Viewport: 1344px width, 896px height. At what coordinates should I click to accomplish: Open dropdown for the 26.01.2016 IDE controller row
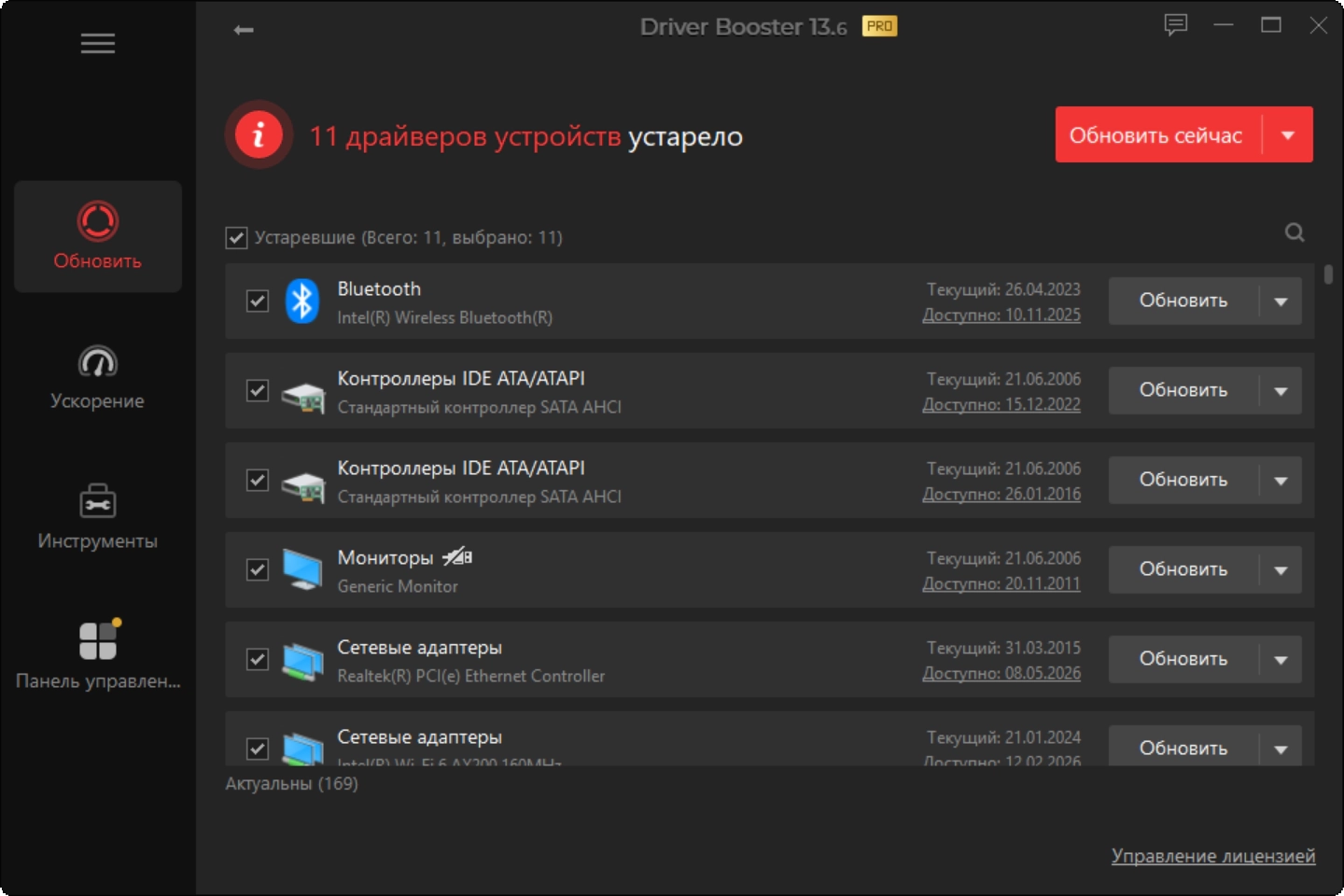(x=1281, y=481)
